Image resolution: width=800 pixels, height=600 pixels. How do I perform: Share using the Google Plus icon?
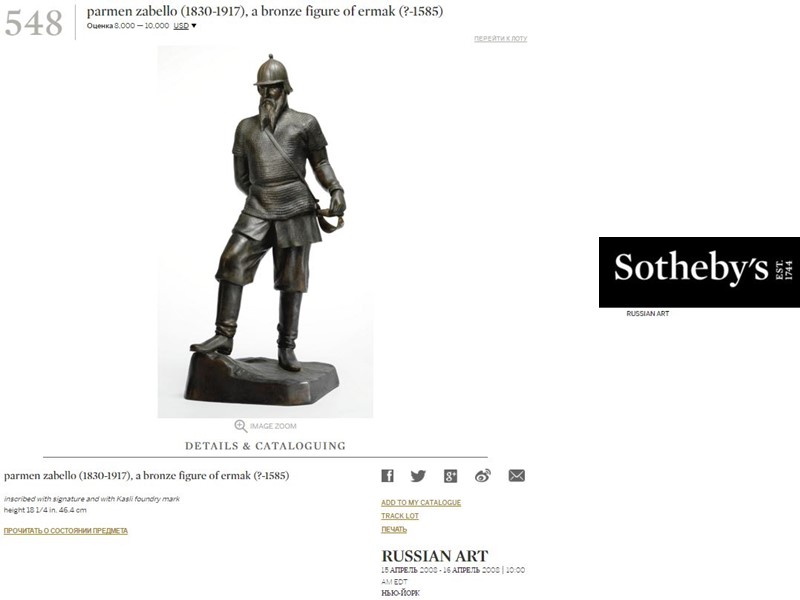point(450,476)
